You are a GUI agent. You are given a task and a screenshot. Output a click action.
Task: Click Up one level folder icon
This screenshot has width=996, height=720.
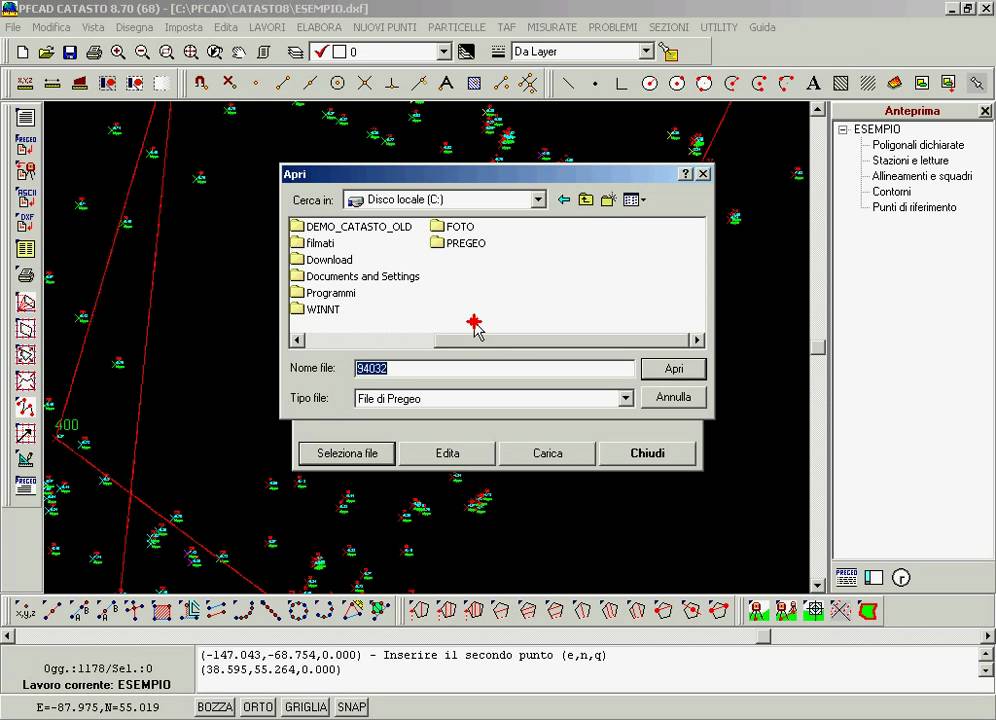[x=586, y=200]
